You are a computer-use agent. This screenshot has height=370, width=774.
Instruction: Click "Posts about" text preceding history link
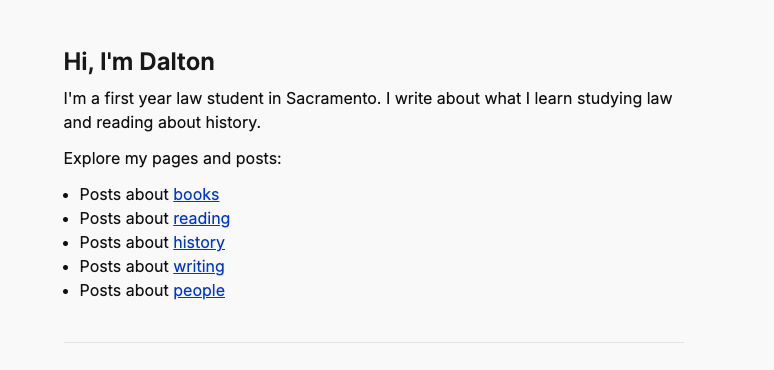coord(124,243)
